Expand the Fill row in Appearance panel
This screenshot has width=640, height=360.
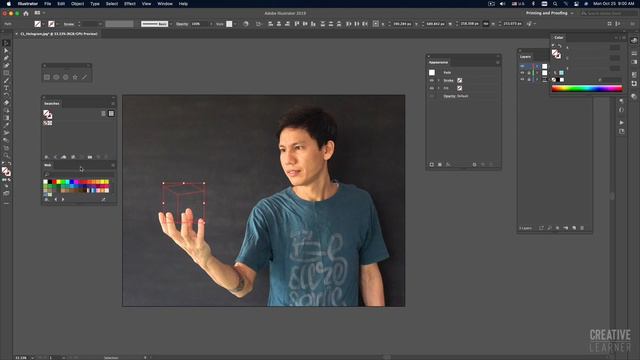tap(439, 88)
